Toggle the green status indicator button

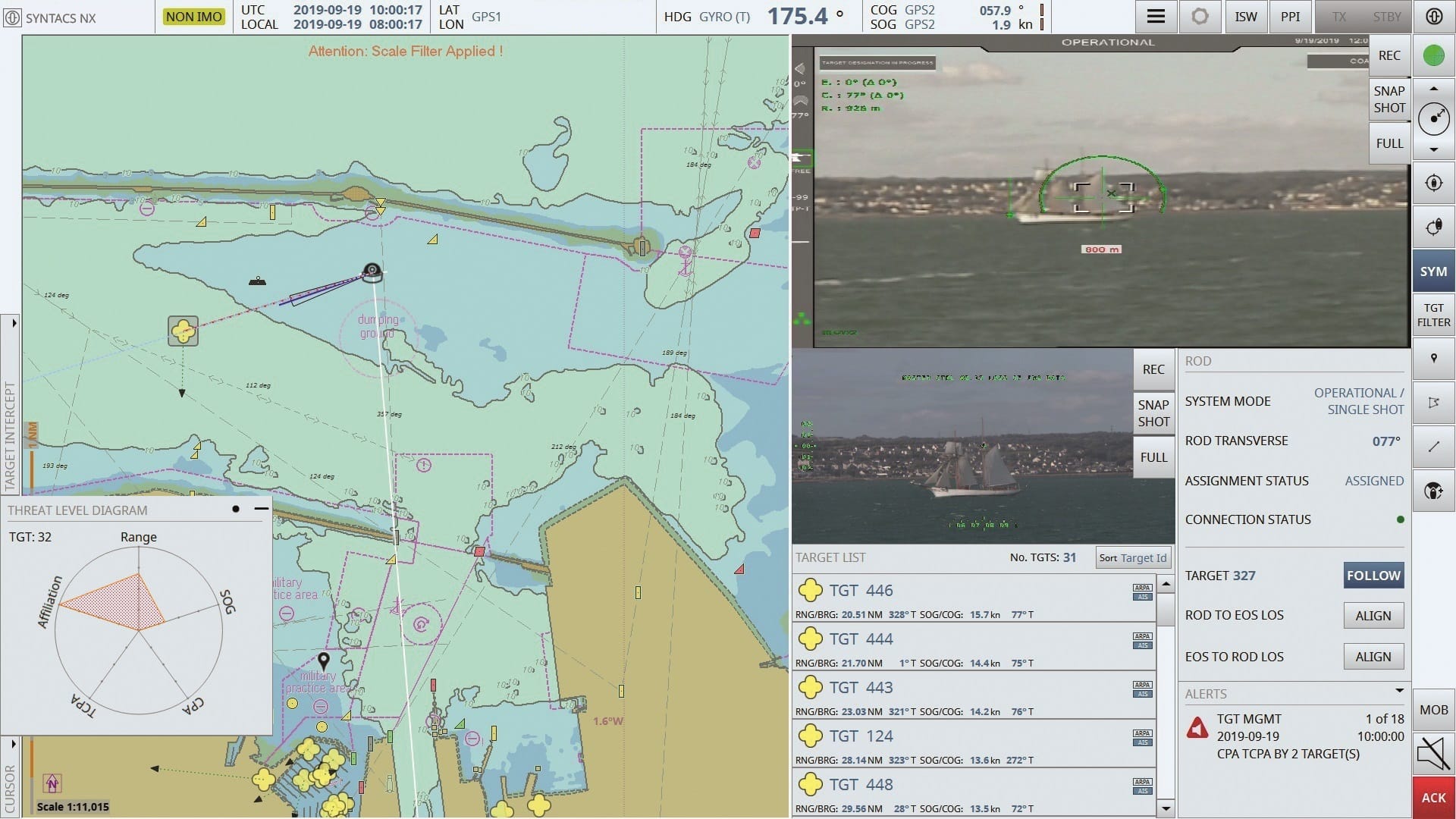coord(1433,55)
